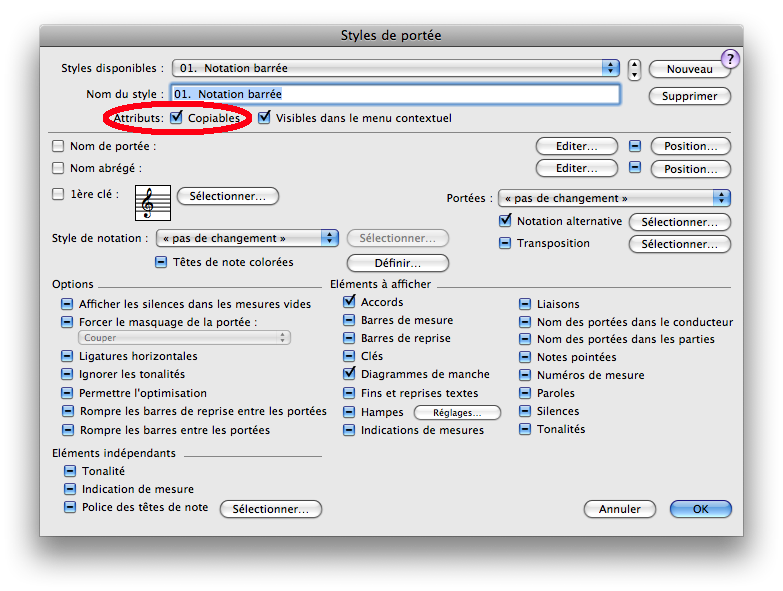Viewport: 783px width, 591px height.
Task: Toggle Visibles dans le menu contextuel checkbox
Action: (264, 118)
